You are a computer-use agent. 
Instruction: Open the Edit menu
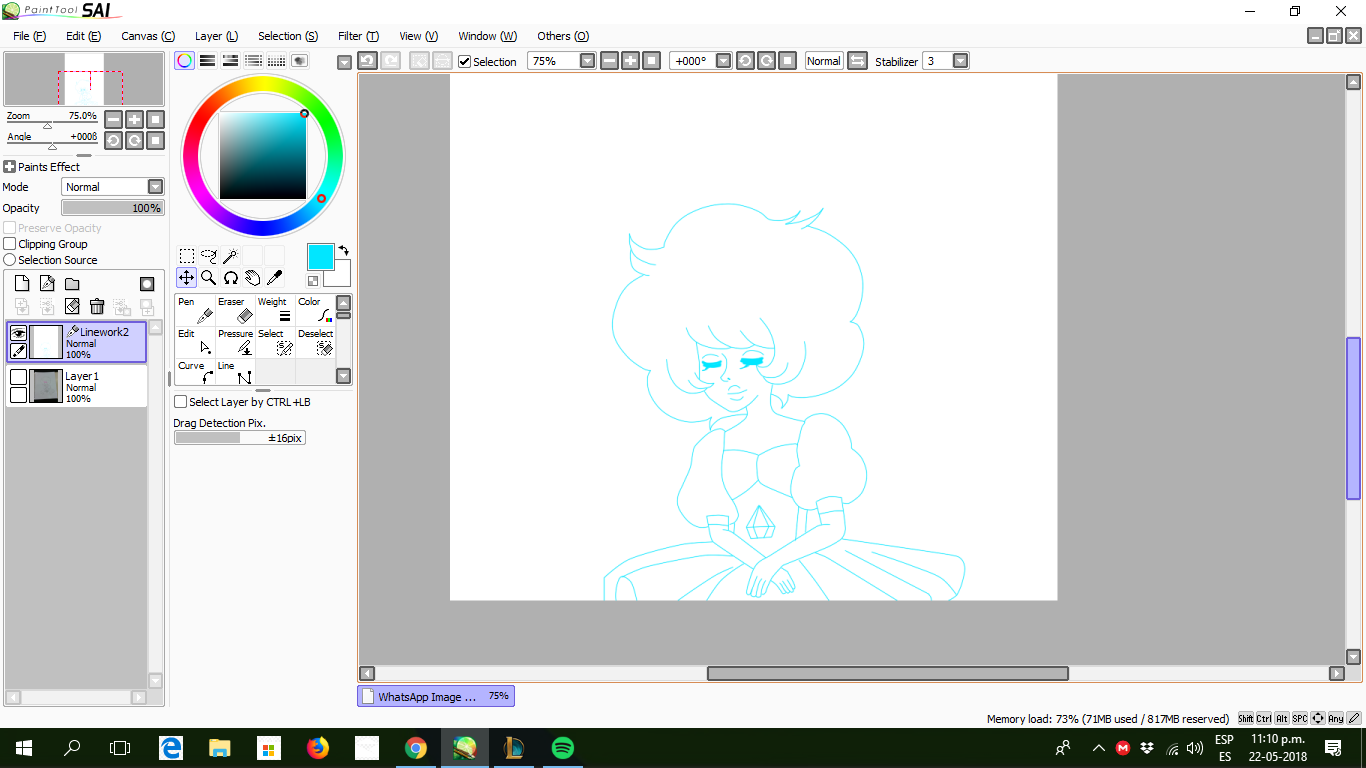click(84, 36)
